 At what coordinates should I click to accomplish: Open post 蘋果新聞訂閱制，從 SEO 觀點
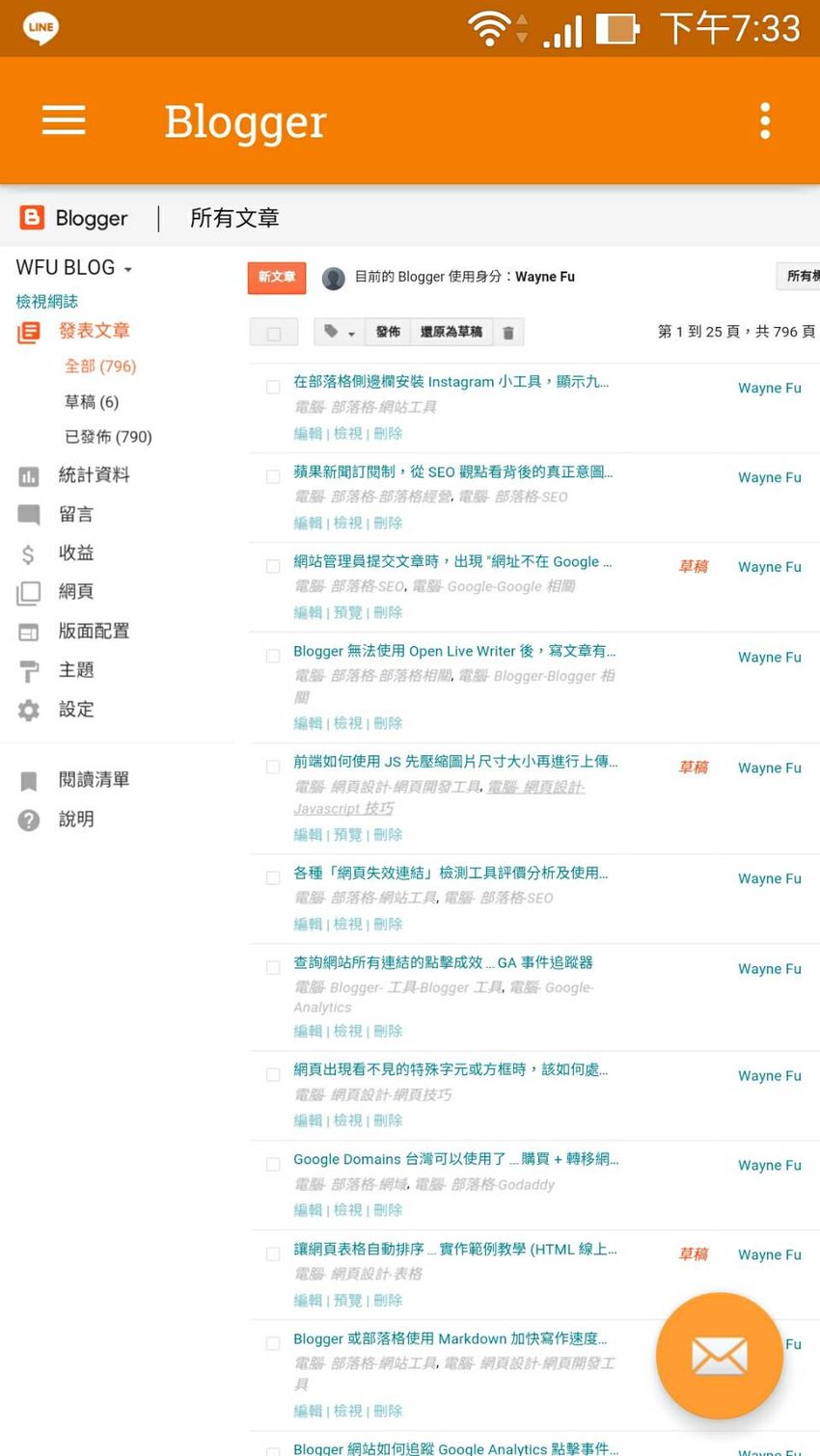[452, 472]
